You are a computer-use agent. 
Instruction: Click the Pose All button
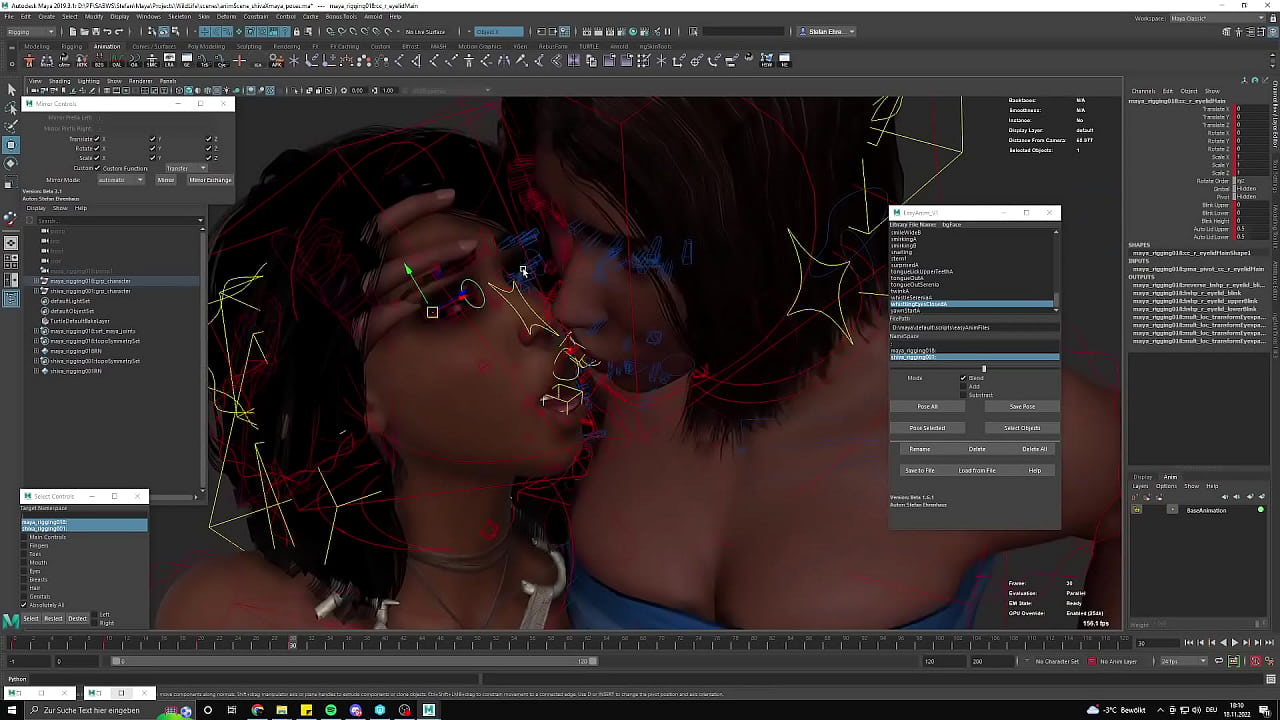[927, 407]
